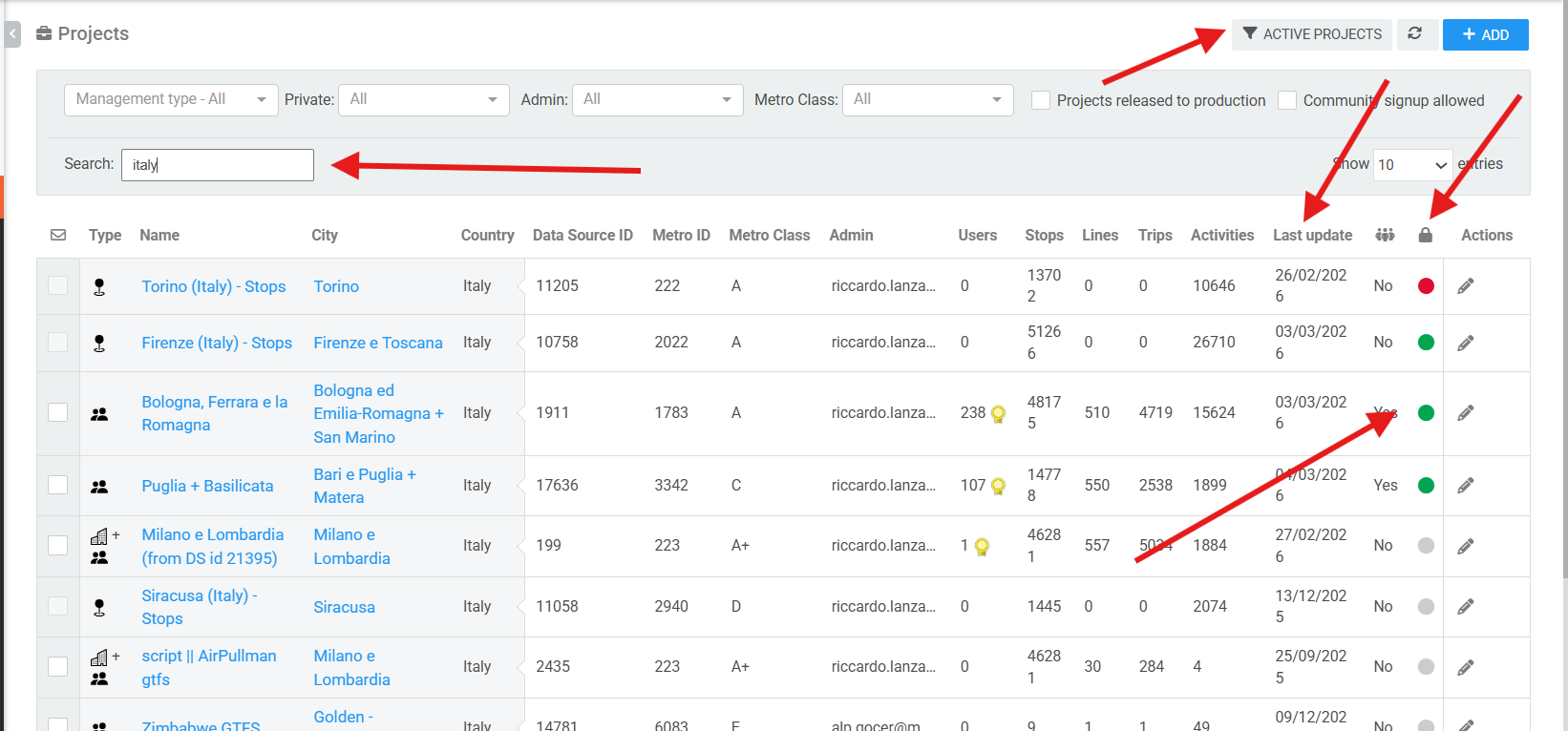Sort table by Name column
The height and width of the screenshot is (731, 1568).
pos(159,235)
